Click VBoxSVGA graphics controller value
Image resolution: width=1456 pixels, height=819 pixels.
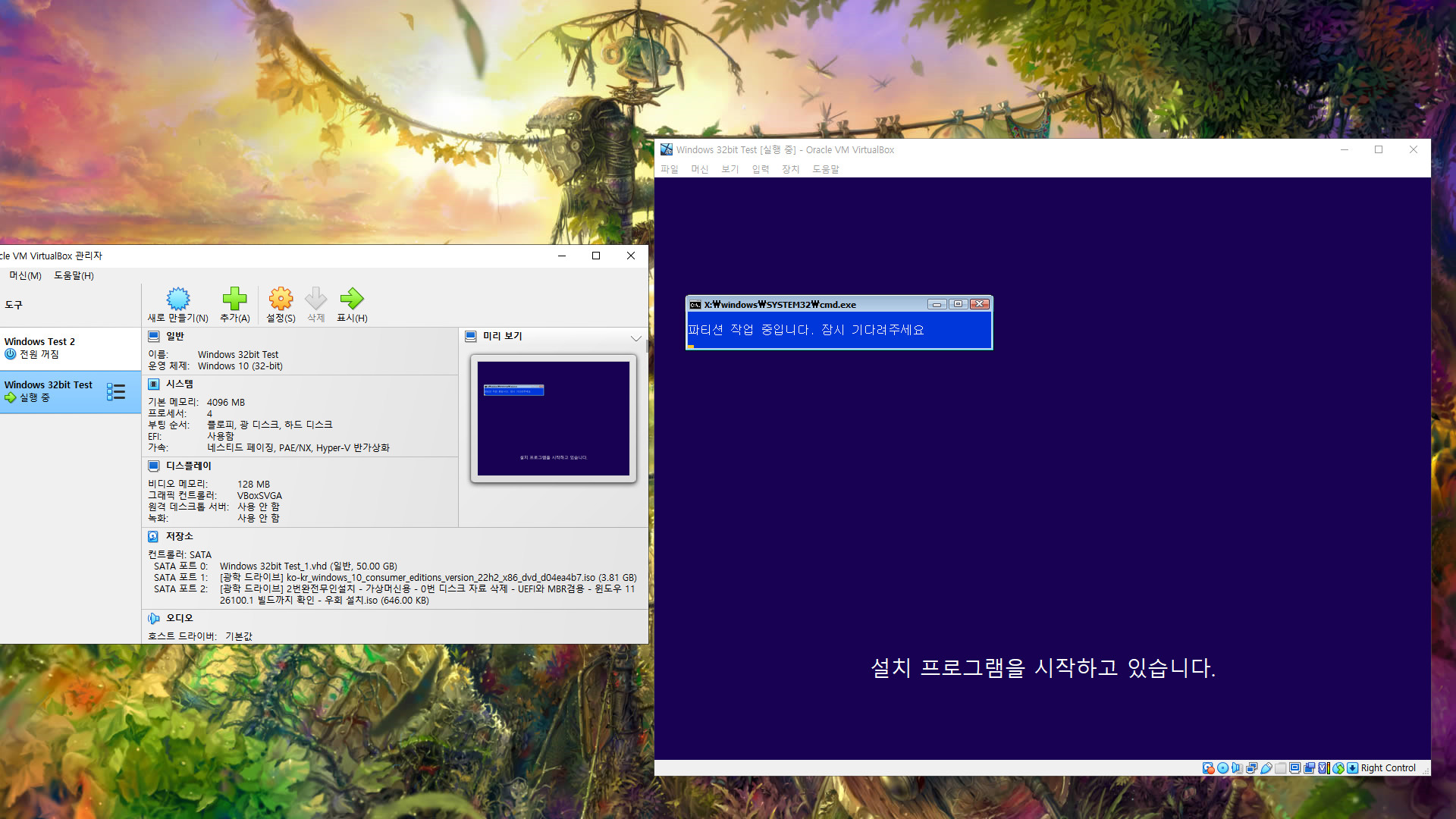tap(259, 496)
